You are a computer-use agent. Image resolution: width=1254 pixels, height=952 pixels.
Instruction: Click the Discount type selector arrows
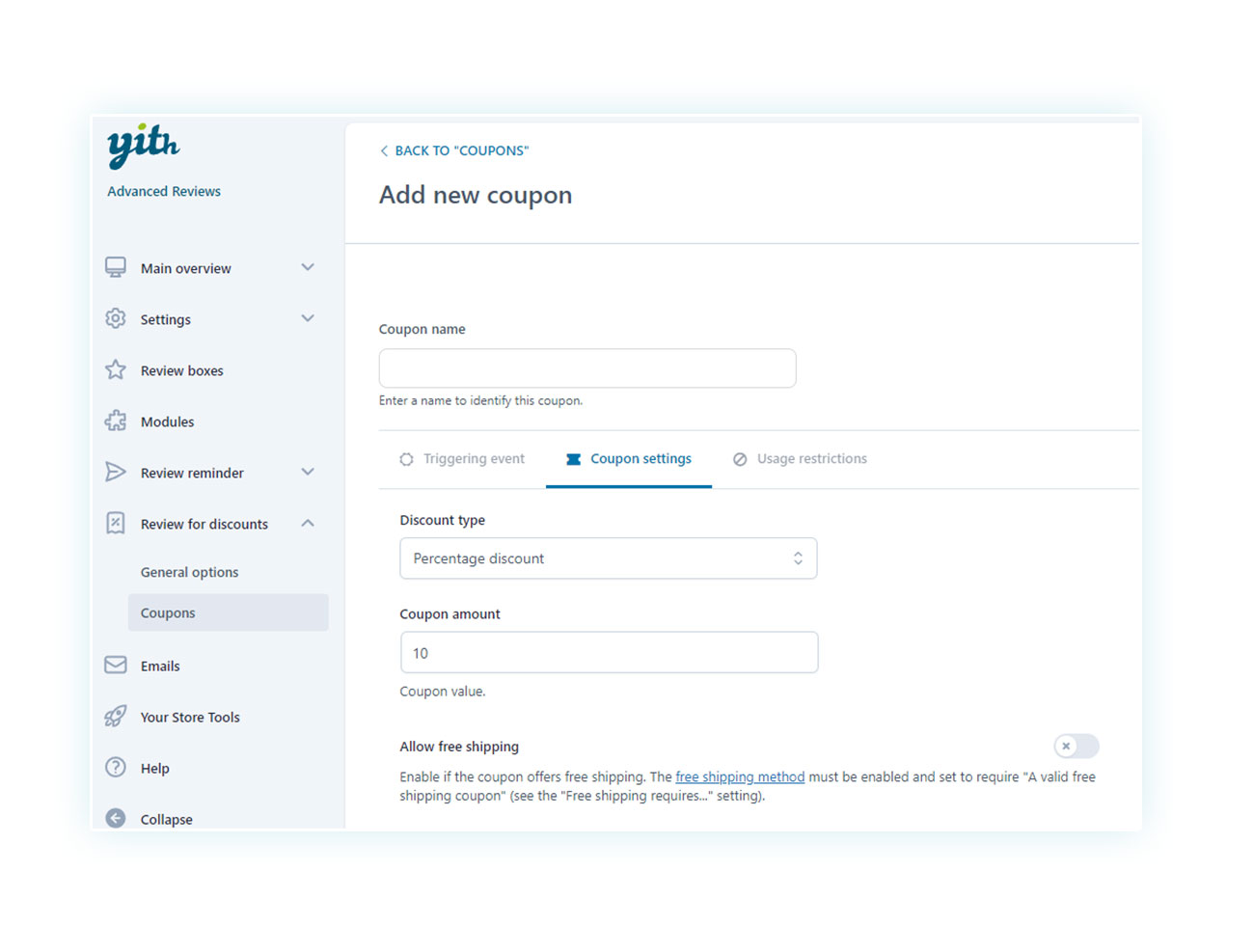798,558
